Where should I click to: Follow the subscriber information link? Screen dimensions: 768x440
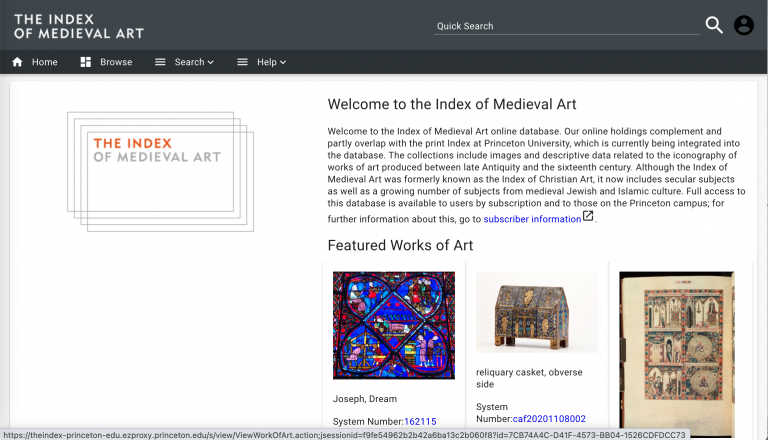click(532, 219)
